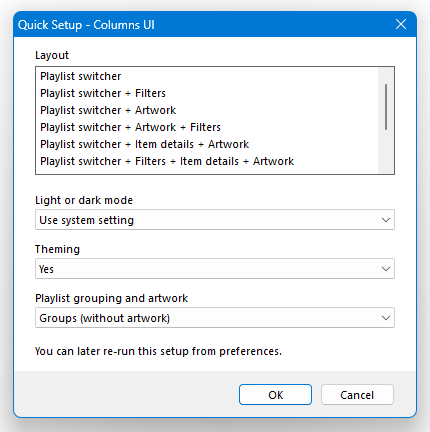The height and width of the screenshot is (432, 430).
Task: Click the Layout list scrollbar track below thumb
Action: (x=386, y=152)
